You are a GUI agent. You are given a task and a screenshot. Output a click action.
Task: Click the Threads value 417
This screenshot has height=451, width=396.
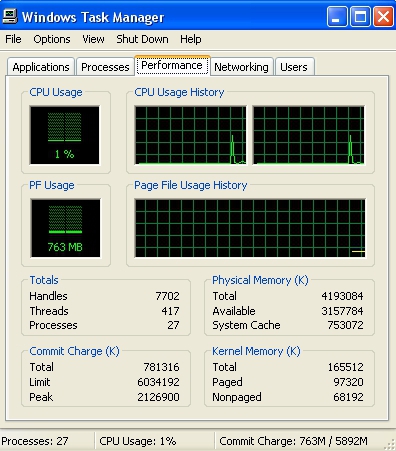170,311
